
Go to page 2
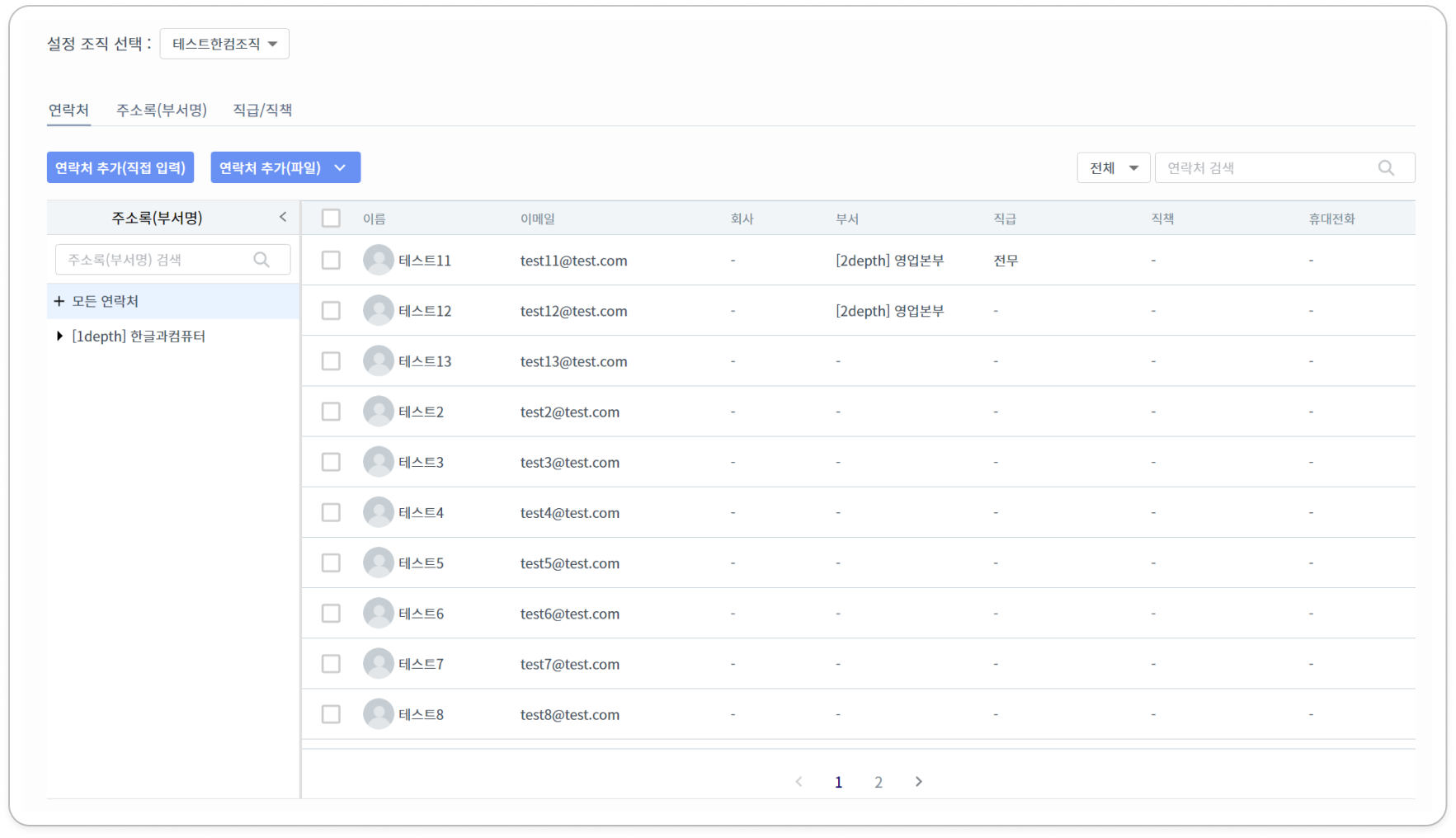[879, 782]
